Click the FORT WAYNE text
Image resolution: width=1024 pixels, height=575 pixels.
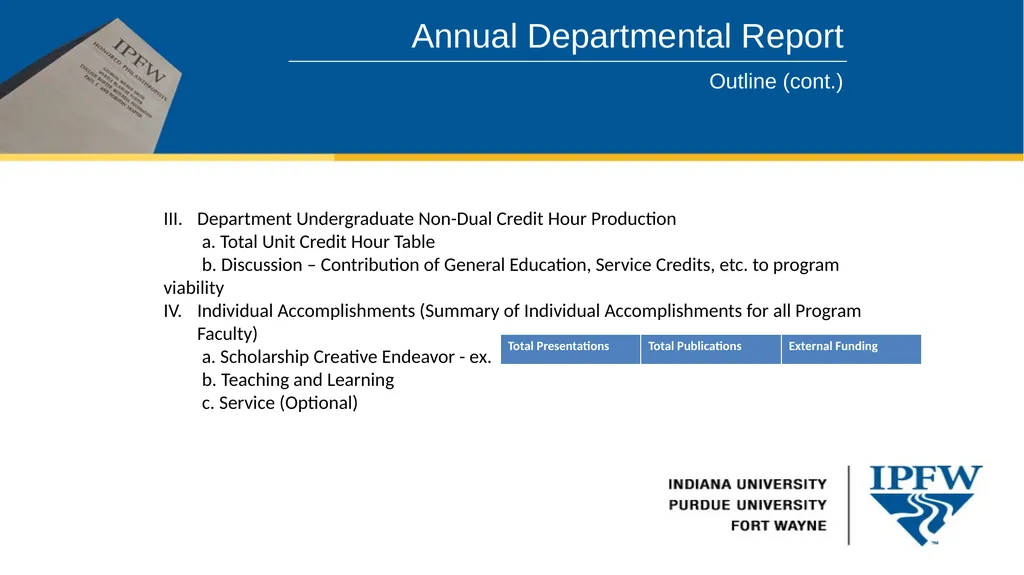[778, 525]
